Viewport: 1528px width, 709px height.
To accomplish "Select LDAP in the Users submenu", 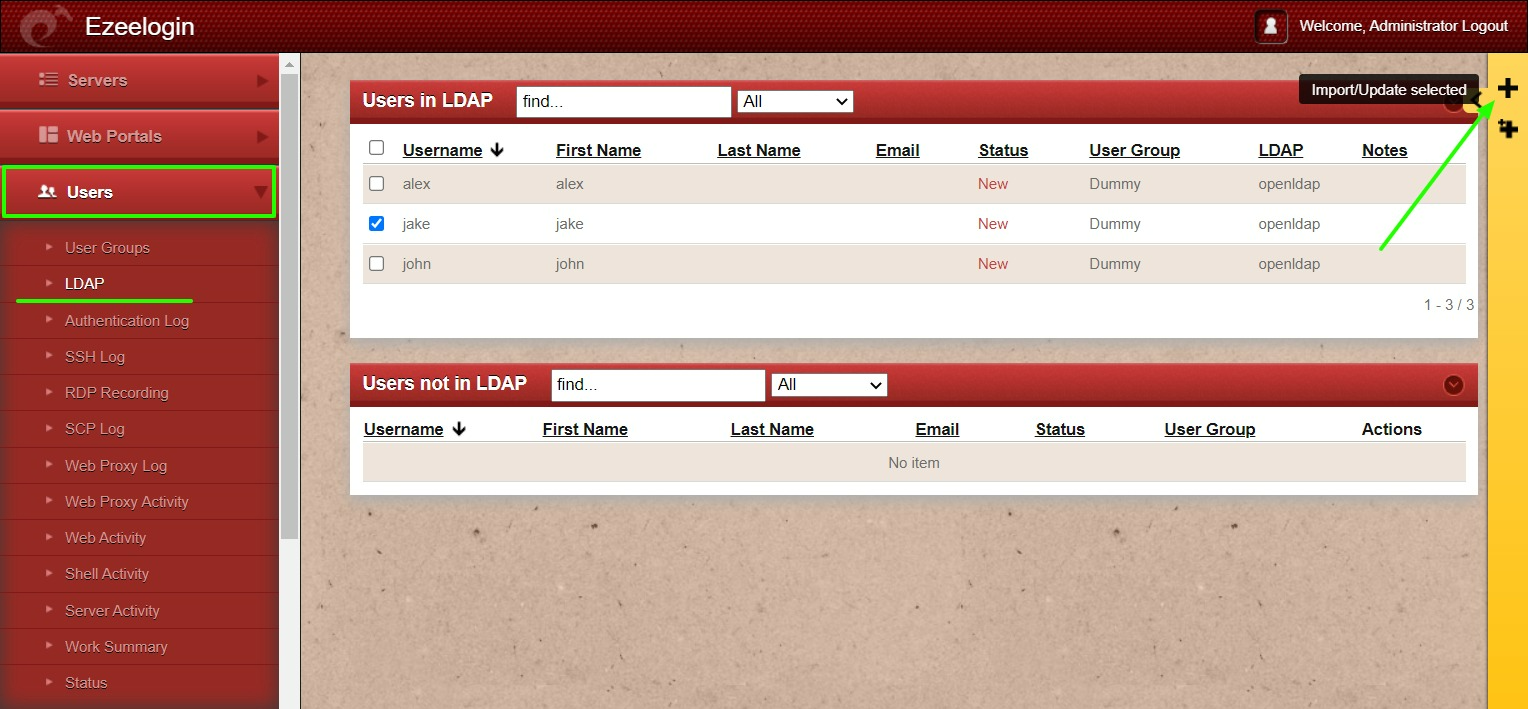I will tap(84, 283).
